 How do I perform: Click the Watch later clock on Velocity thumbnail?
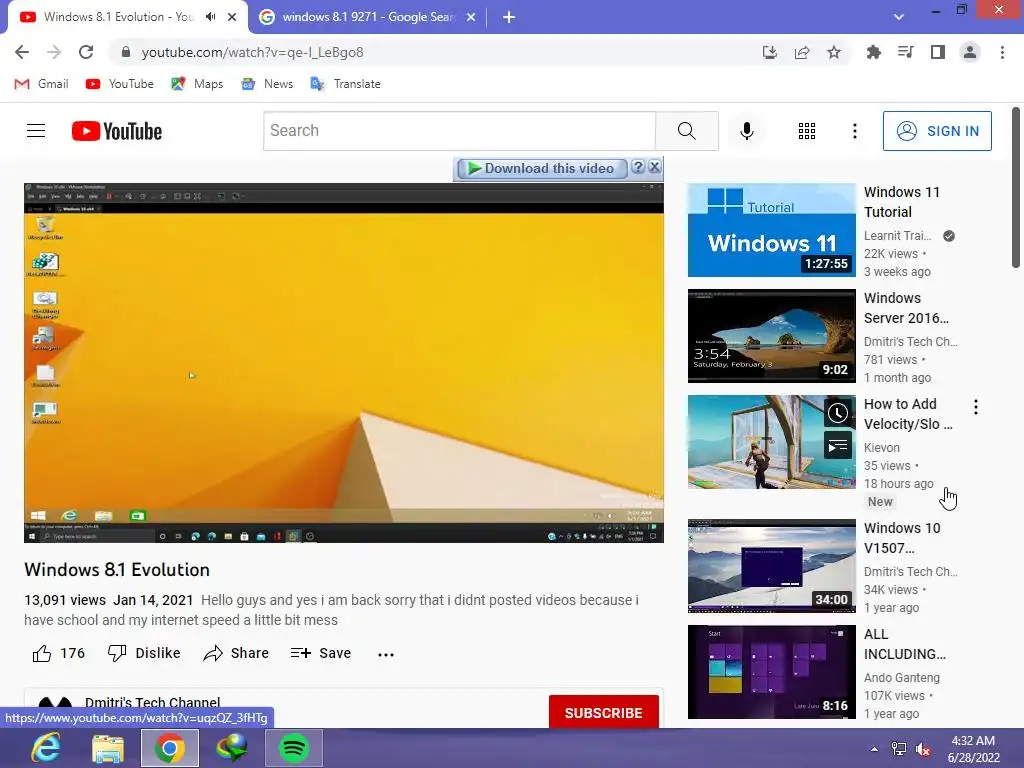pos(838,413)
